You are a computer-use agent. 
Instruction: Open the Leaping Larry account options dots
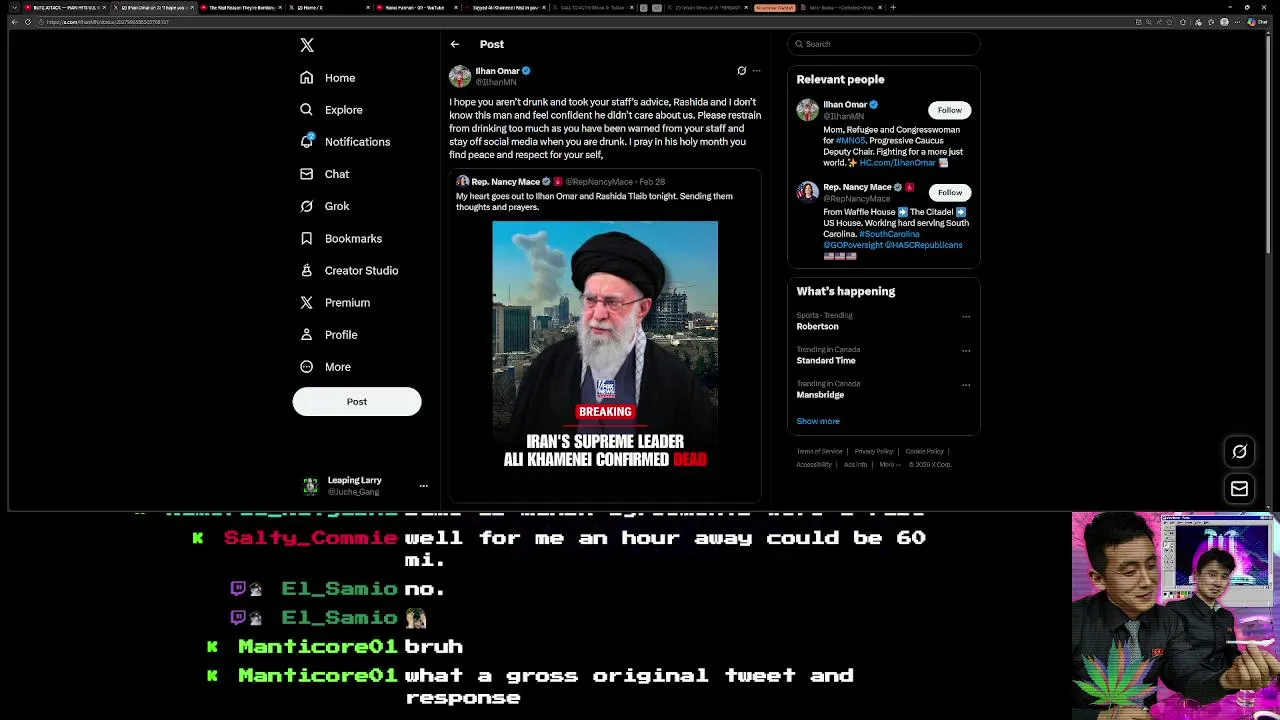[423, 486]
